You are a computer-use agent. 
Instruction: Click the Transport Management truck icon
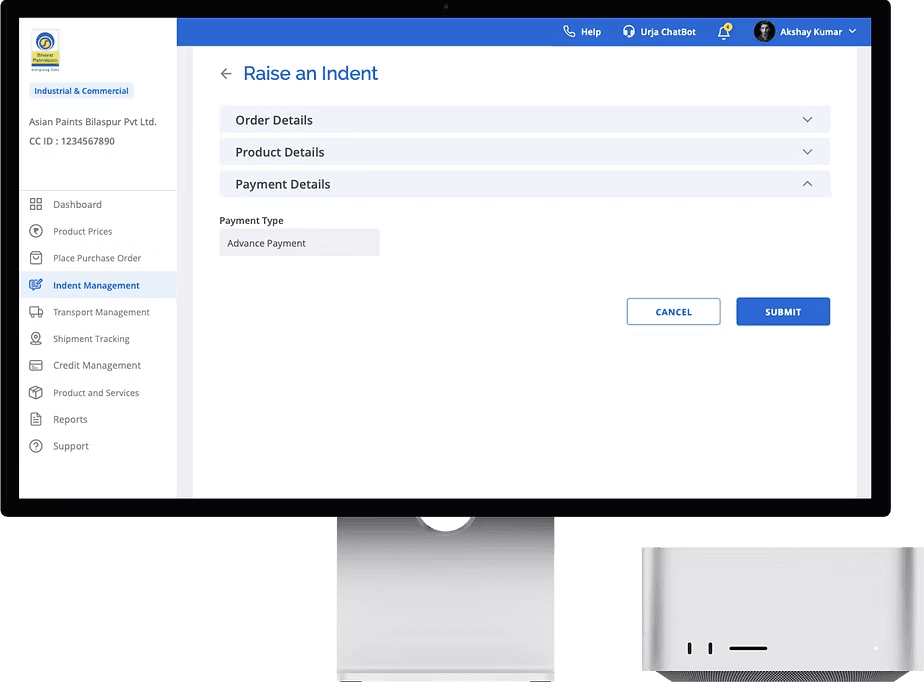[x=36, y=312]
